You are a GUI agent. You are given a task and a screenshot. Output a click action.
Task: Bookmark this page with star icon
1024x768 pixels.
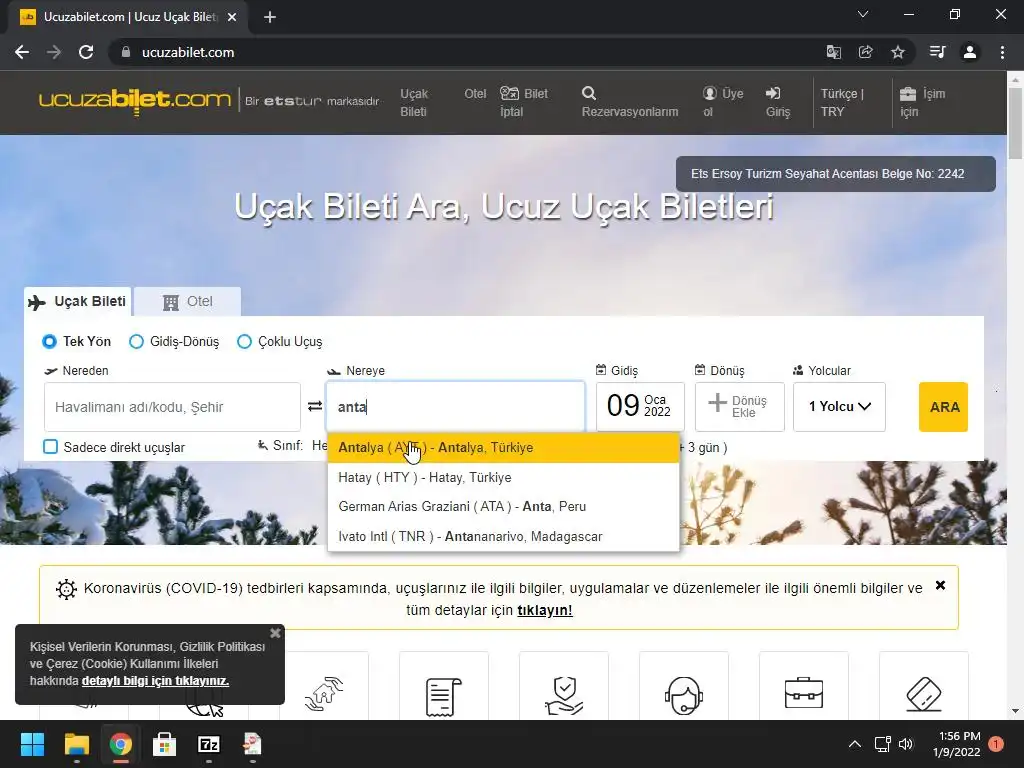[898, 52]
